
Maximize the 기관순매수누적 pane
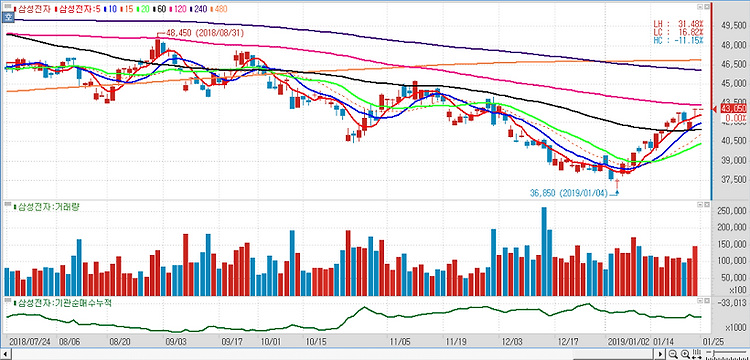pos(699,301)
